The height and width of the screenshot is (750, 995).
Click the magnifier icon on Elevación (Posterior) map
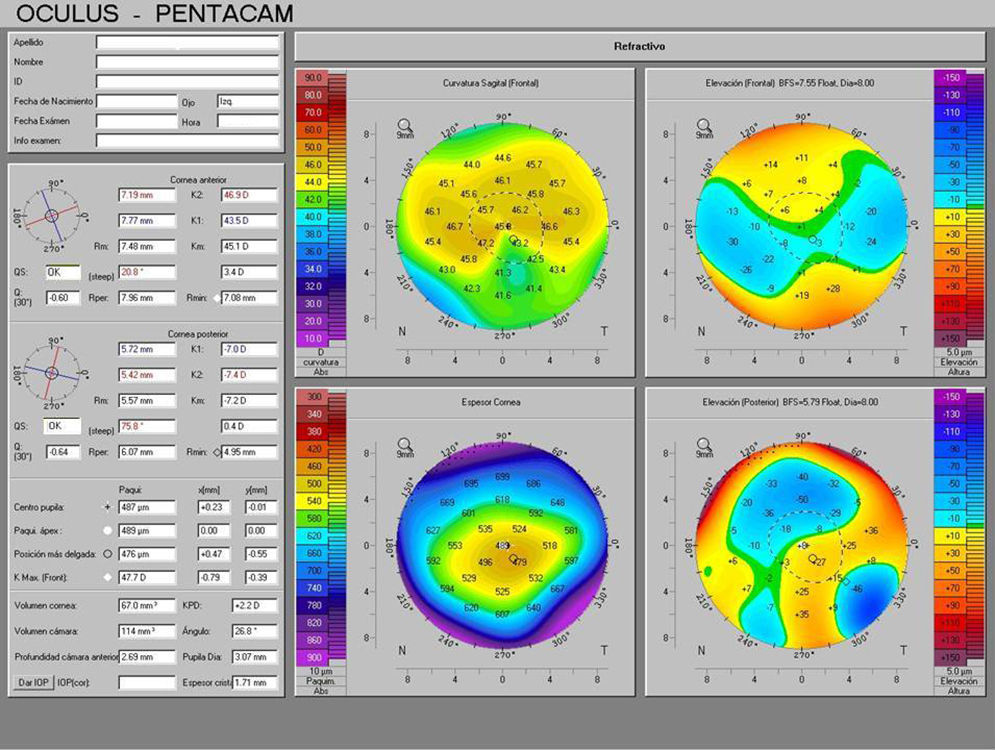coord(704,442)
